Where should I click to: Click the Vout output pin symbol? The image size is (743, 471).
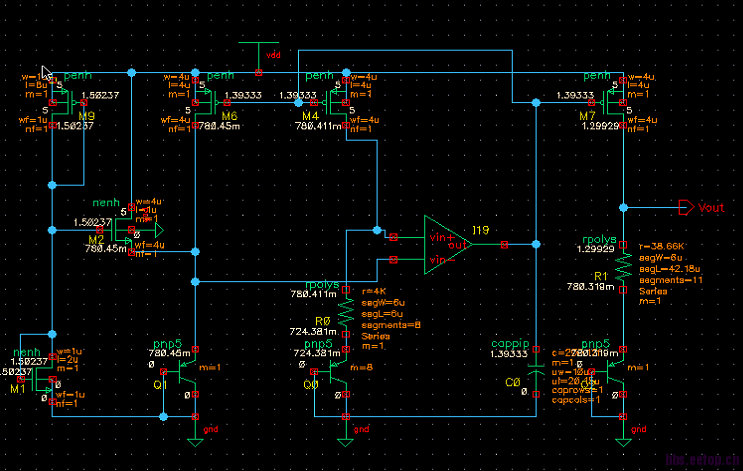click(x=686, y=208)
